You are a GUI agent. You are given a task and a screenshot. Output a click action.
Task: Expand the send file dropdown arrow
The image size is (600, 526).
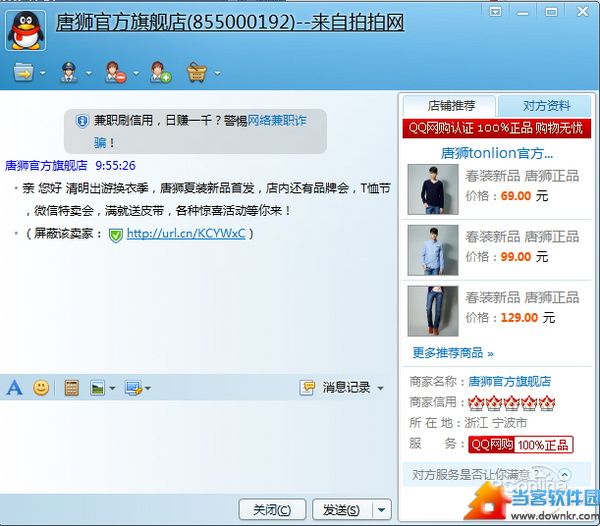pos(43,73)
